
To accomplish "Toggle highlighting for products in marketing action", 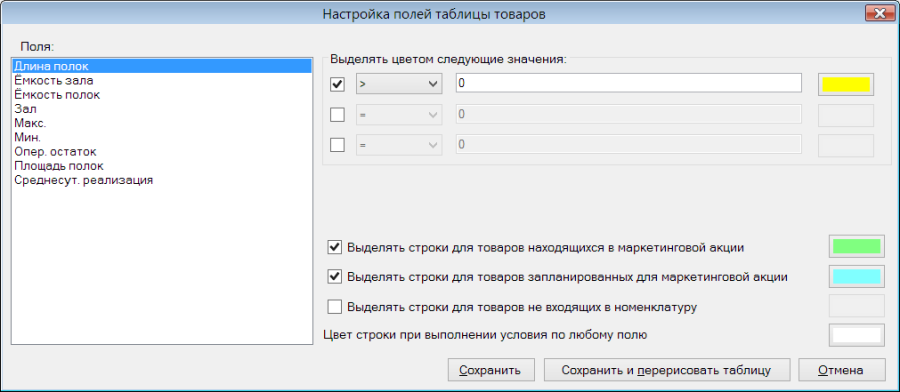I will tap(335, 248).
